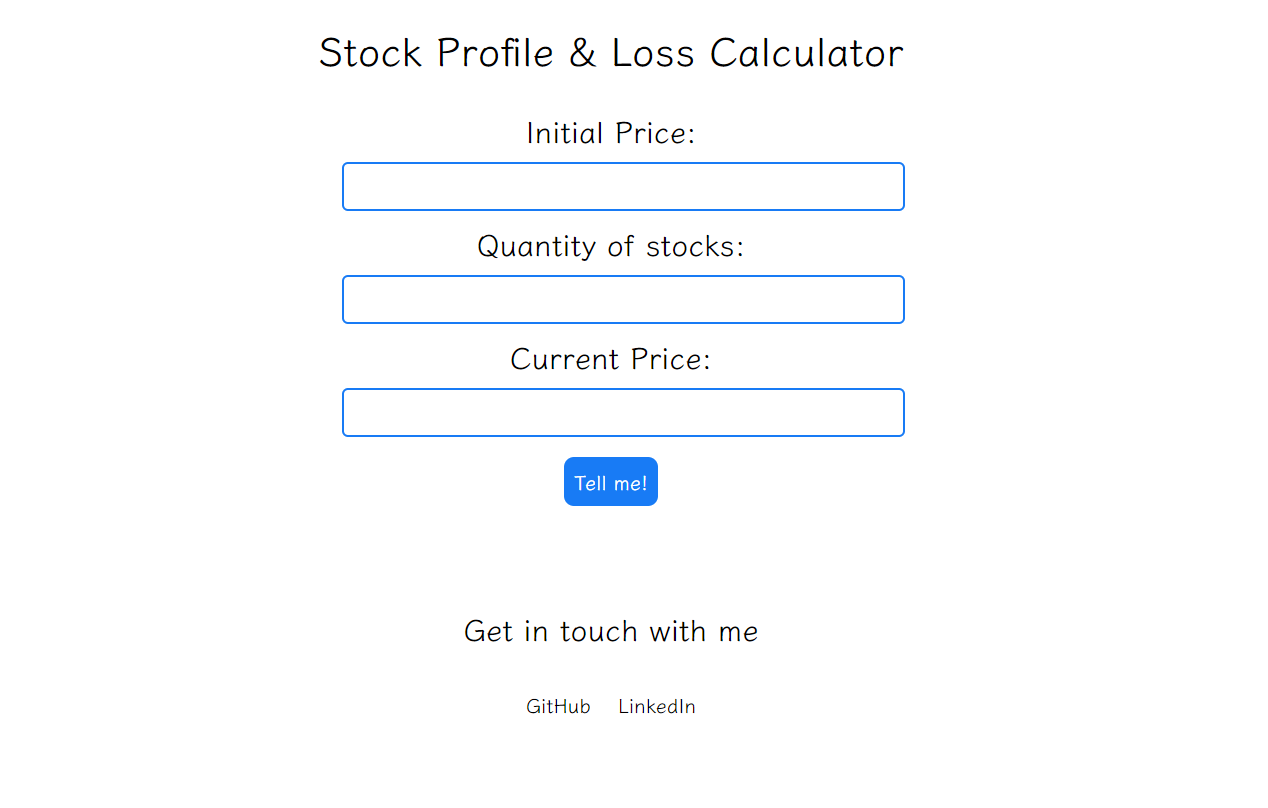Click the Quantity of stocks label

pyautogui.click(x=610, y=246)
